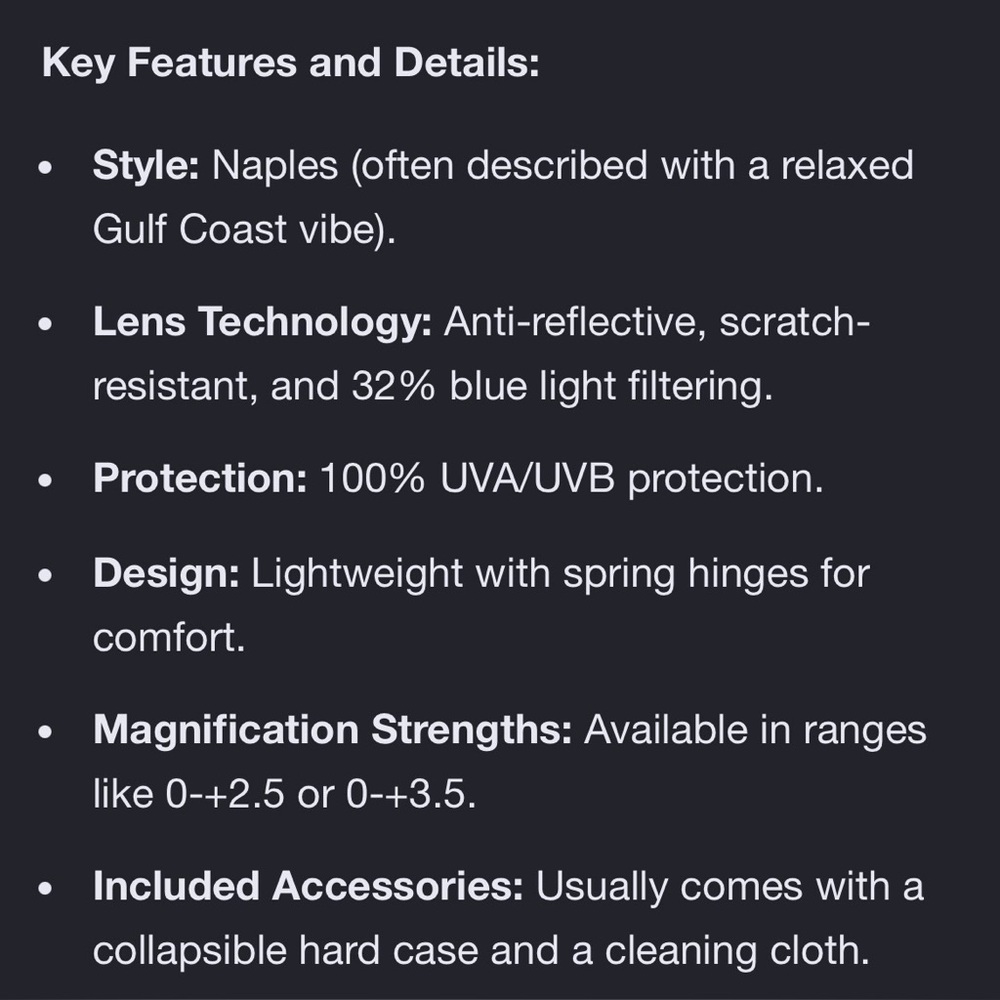Click the '32%' blue light filtering text
Screen dimensions: 1000x1000
[393, 386]
